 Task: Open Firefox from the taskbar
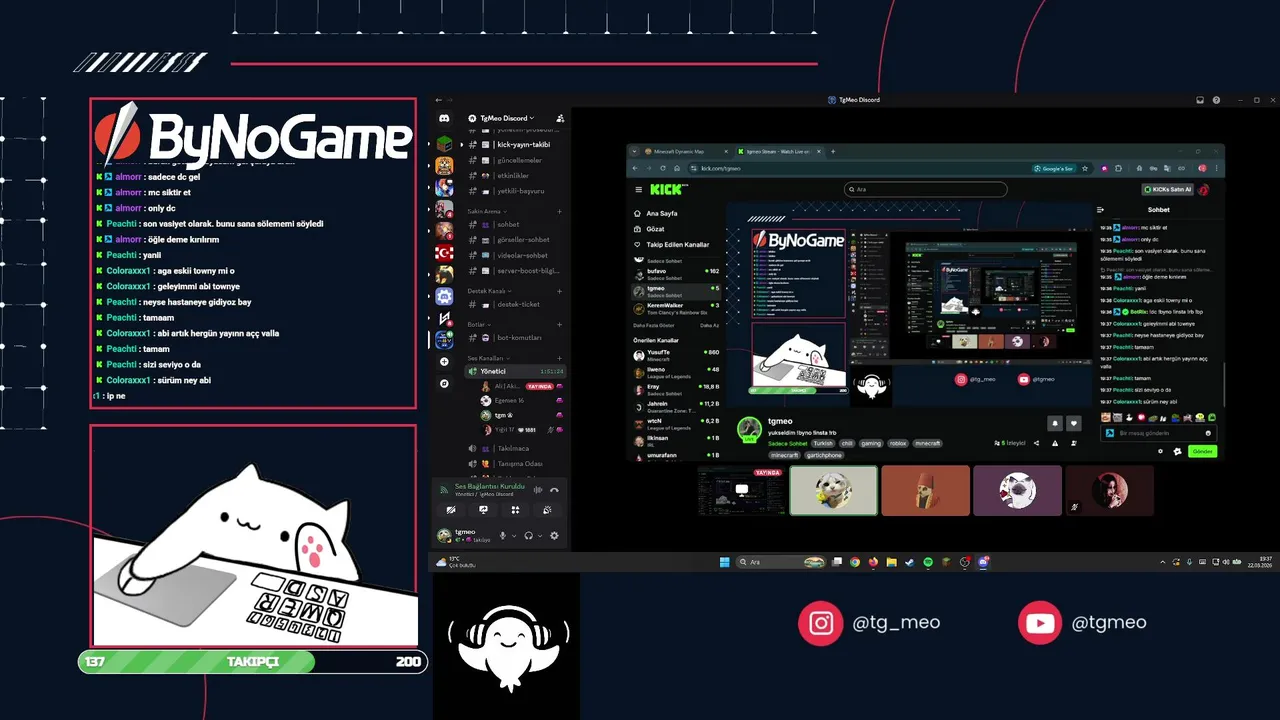coord(873,562)
